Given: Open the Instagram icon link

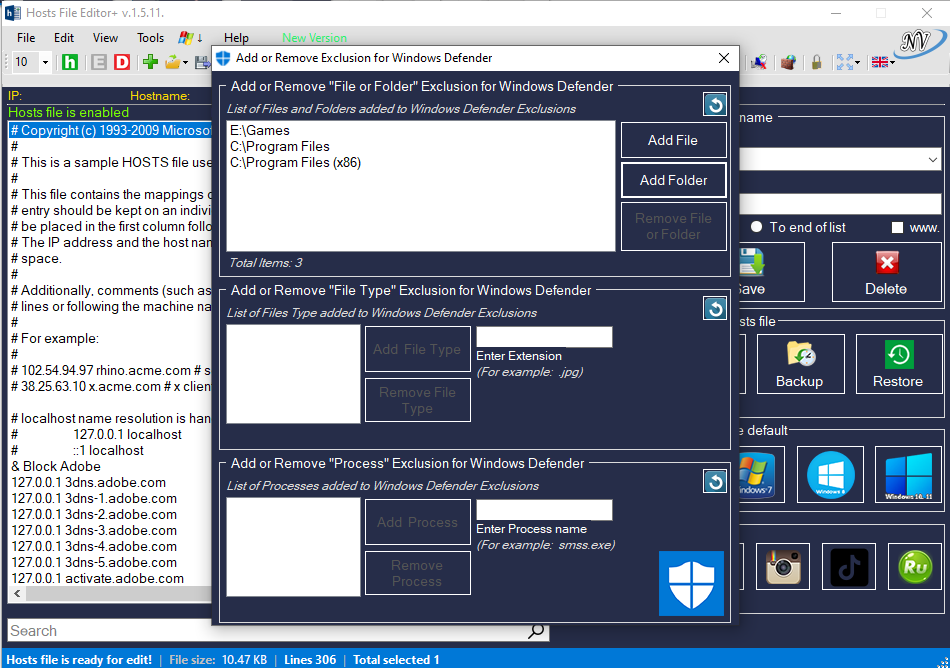Looking at the screenshot, I should pyautogui.click(x=787, y=566).
